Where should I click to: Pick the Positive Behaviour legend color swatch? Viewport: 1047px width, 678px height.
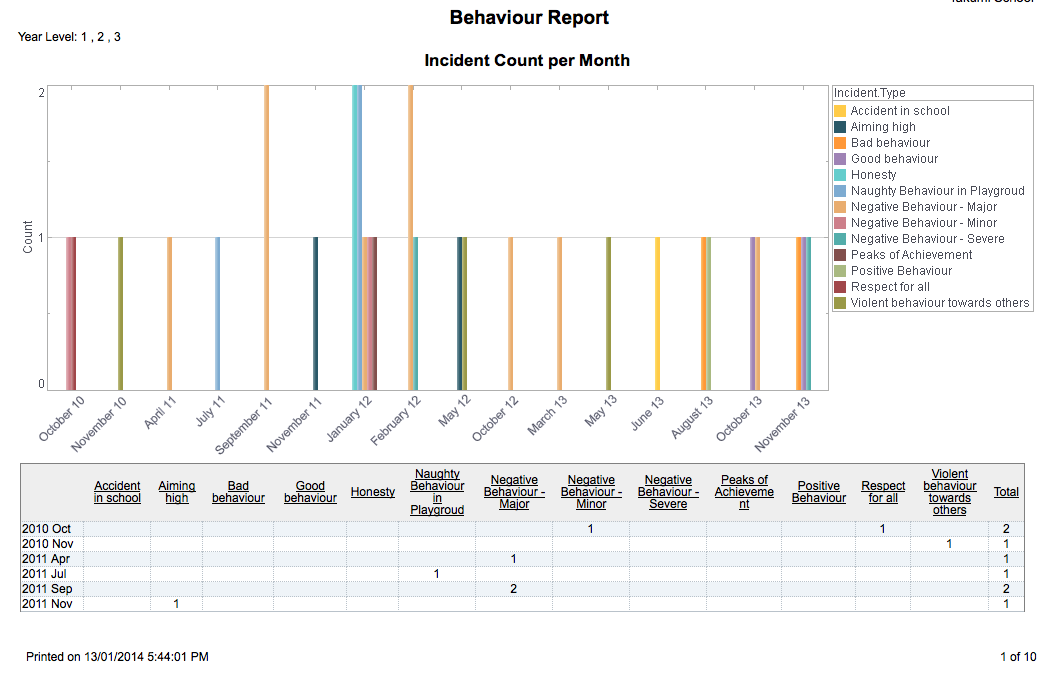point(840,271)
